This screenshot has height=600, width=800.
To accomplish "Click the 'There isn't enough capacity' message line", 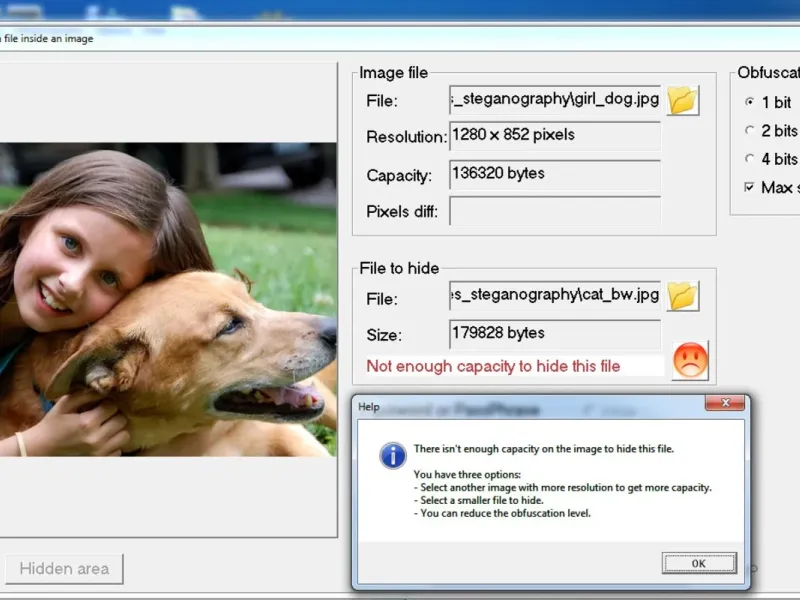I will 543,449.
